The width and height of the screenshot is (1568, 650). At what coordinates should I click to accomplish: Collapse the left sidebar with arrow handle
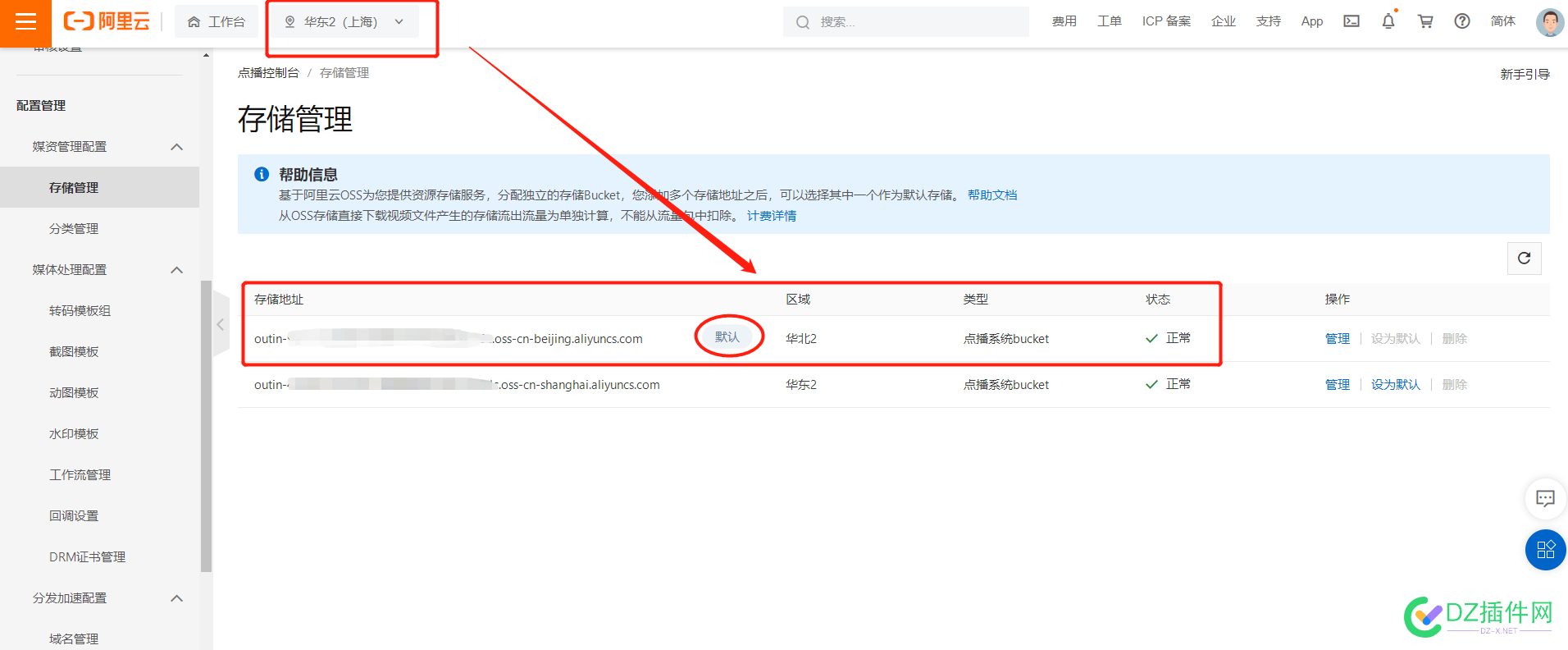pyautogui.click(x=220, y=325)
